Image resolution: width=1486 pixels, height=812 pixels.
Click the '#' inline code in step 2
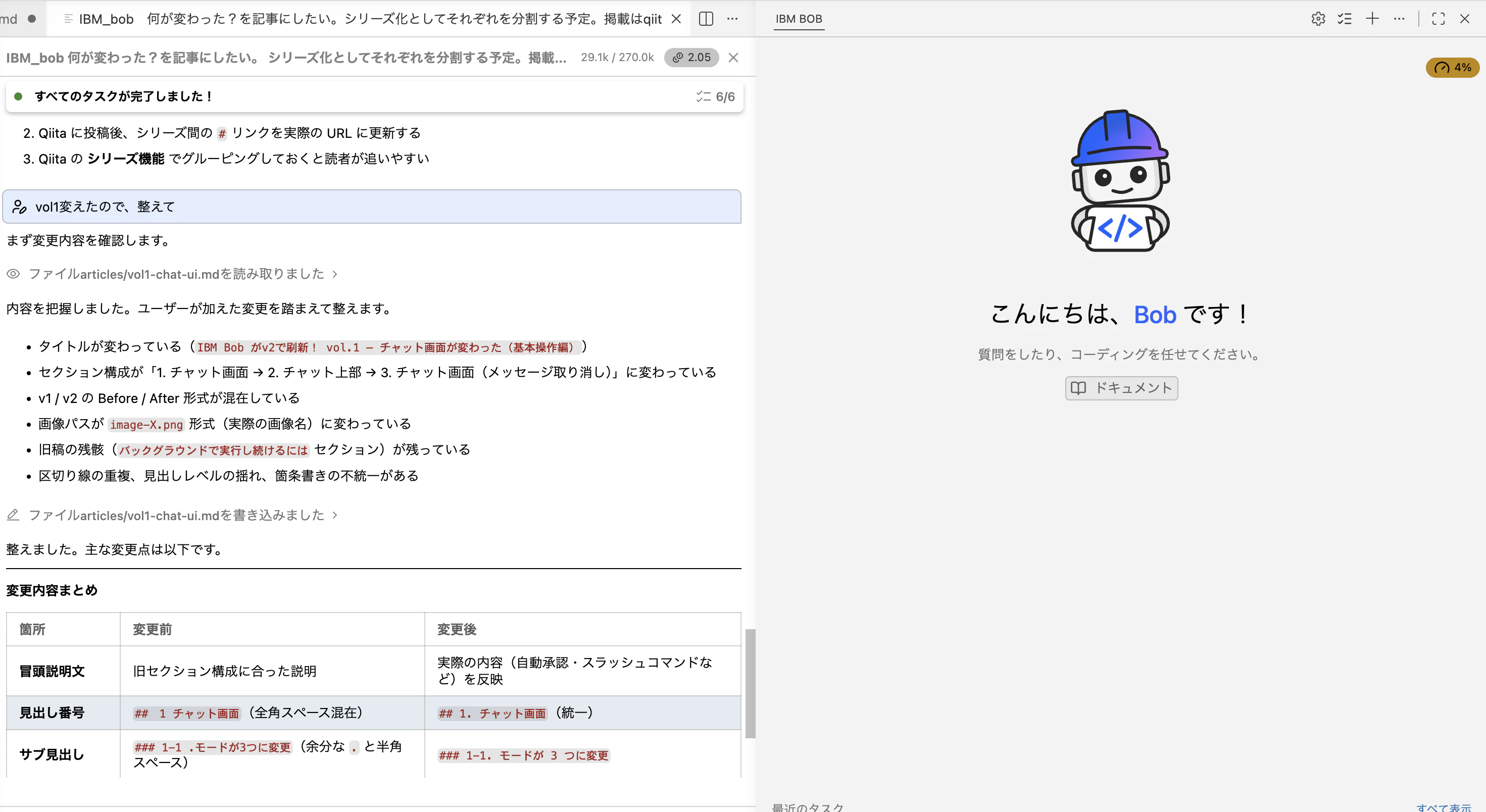pyautogui.click(x=222, y=134)
